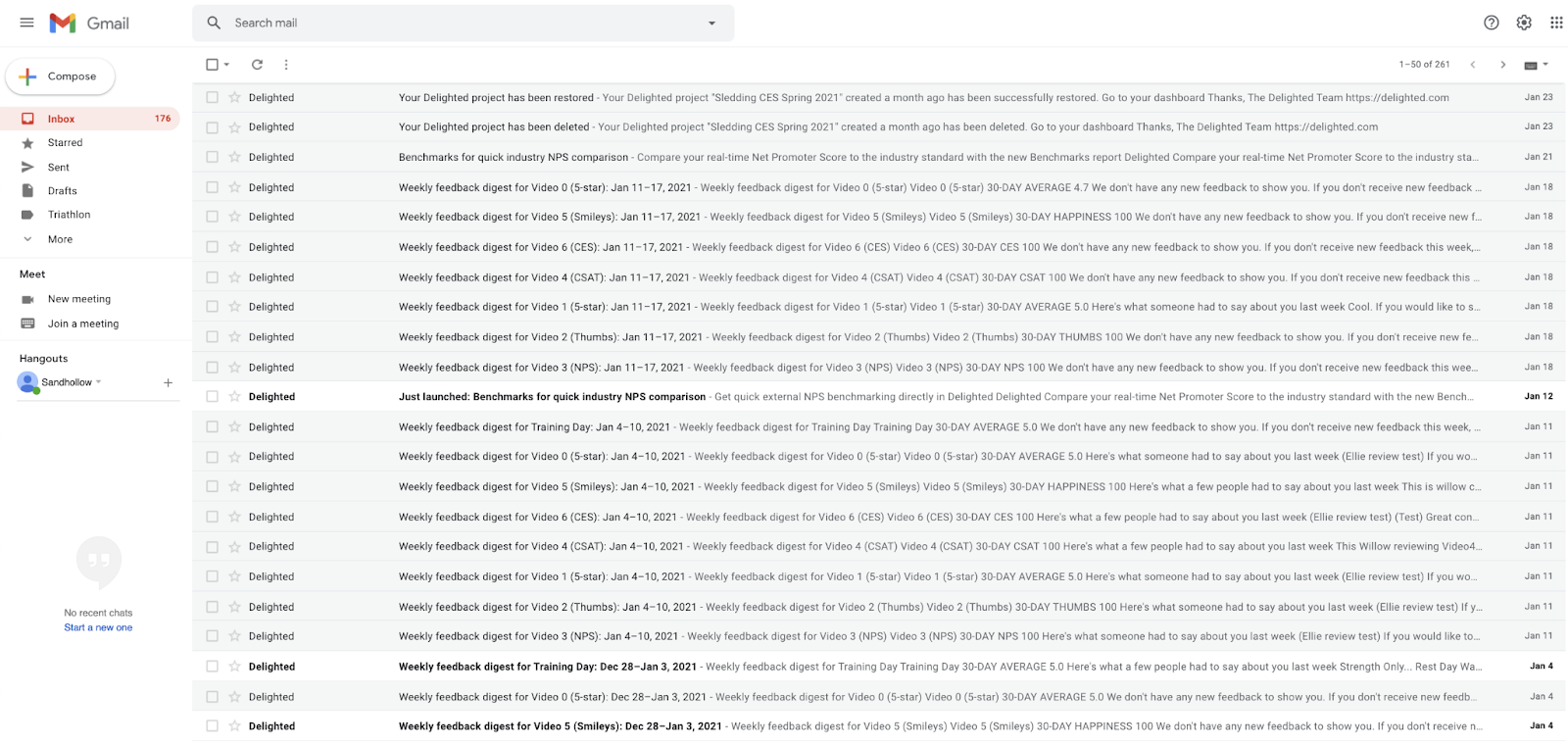Image resolution: width=1568 pixels, height=747 pixels.
Task: Open the Video 2 (Thumbs) Jan 11–17 digest
Action: 879,336
